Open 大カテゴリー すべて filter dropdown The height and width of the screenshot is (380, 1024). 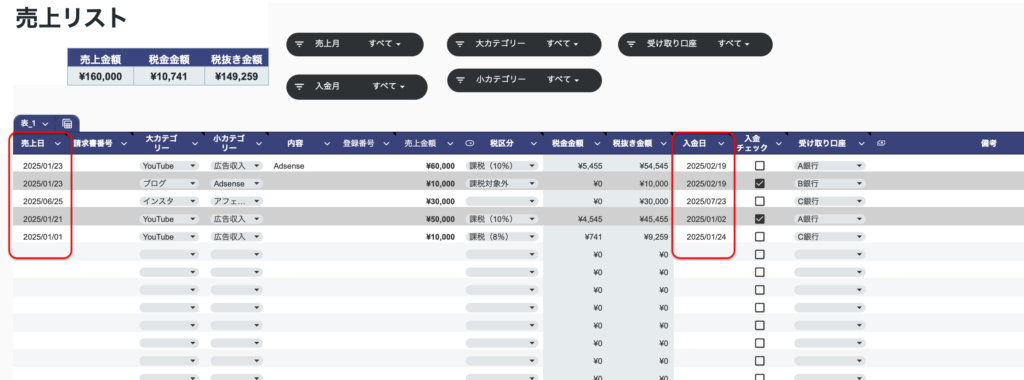tap(563, 44)
